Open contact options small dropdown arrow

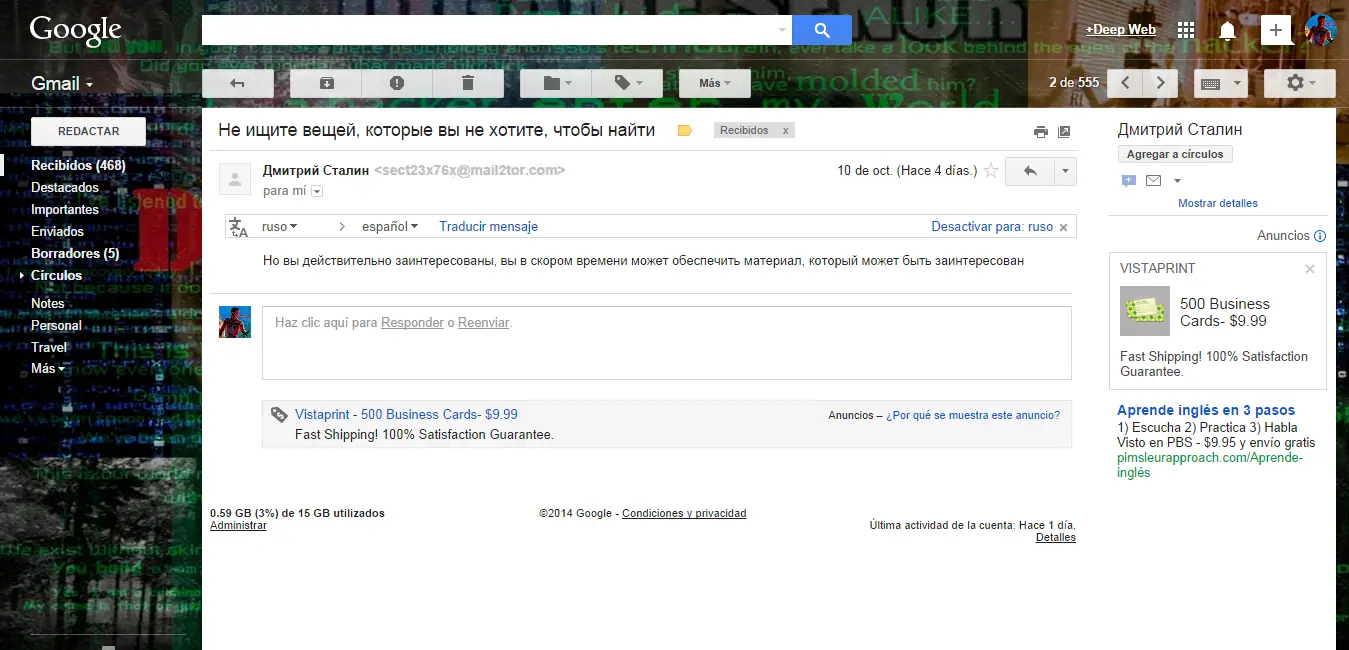1177,181
